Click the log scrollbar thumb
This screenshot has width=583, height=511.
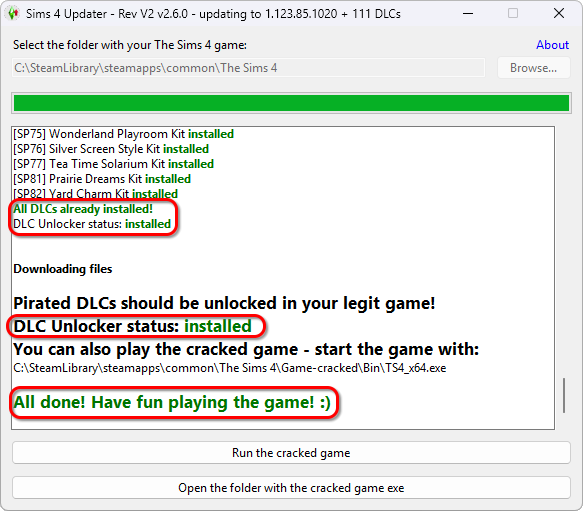coord(564,395)
